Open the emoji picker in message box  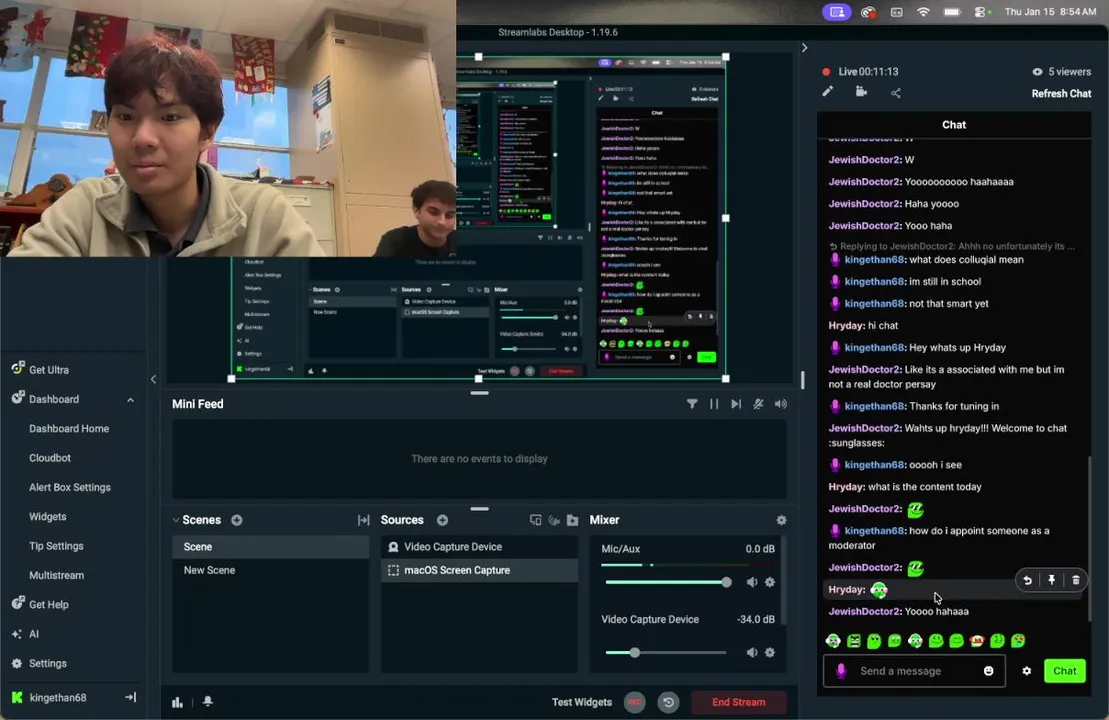pos(988,670)
